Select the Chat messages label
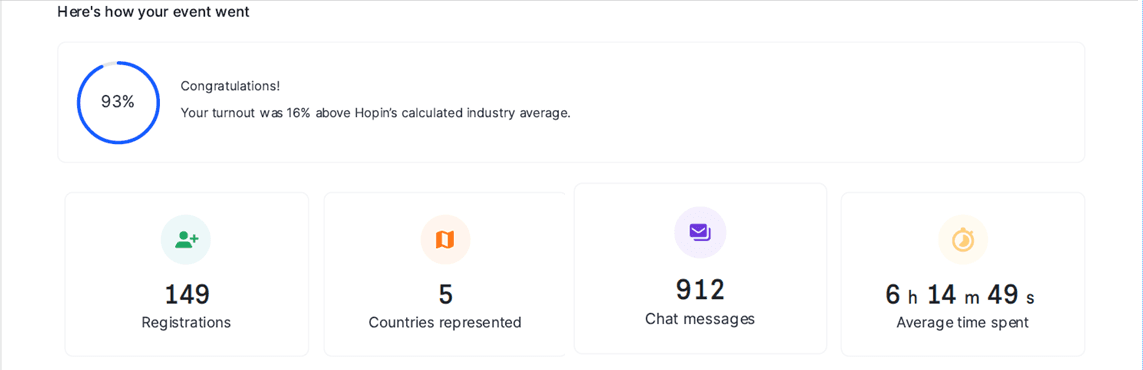 pos(700,318)
